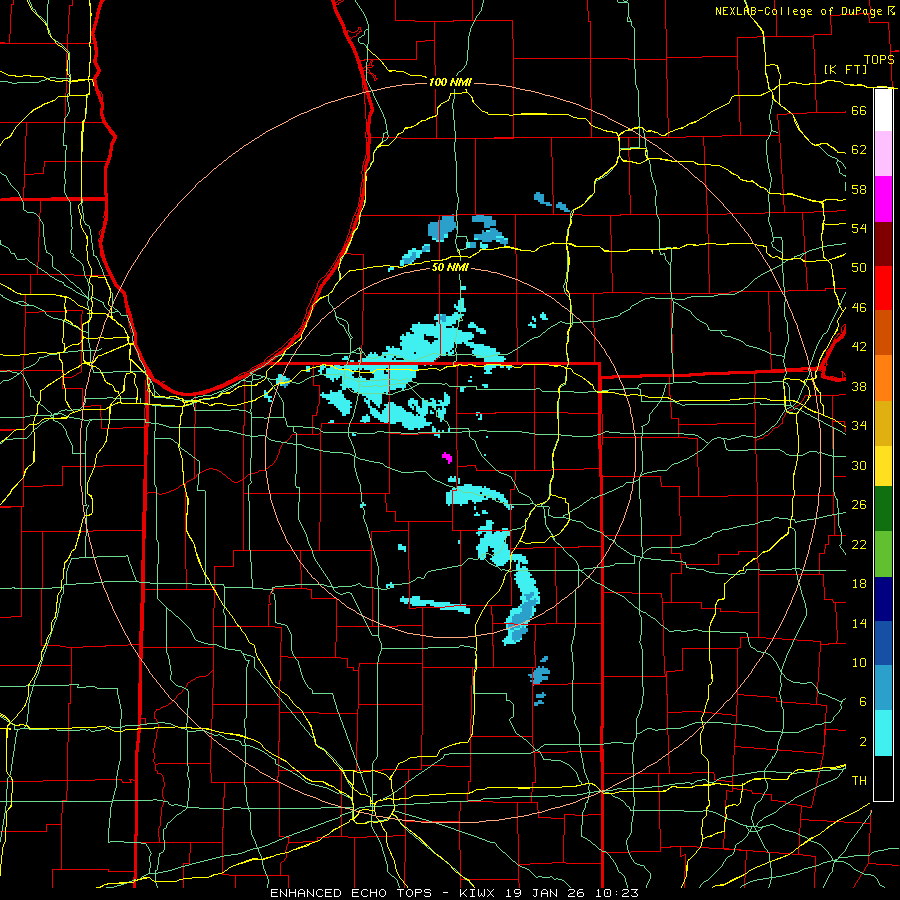Click the black TH legend swatch
Viewport: 900px width, 900px height.
click(x=883, y=778)
